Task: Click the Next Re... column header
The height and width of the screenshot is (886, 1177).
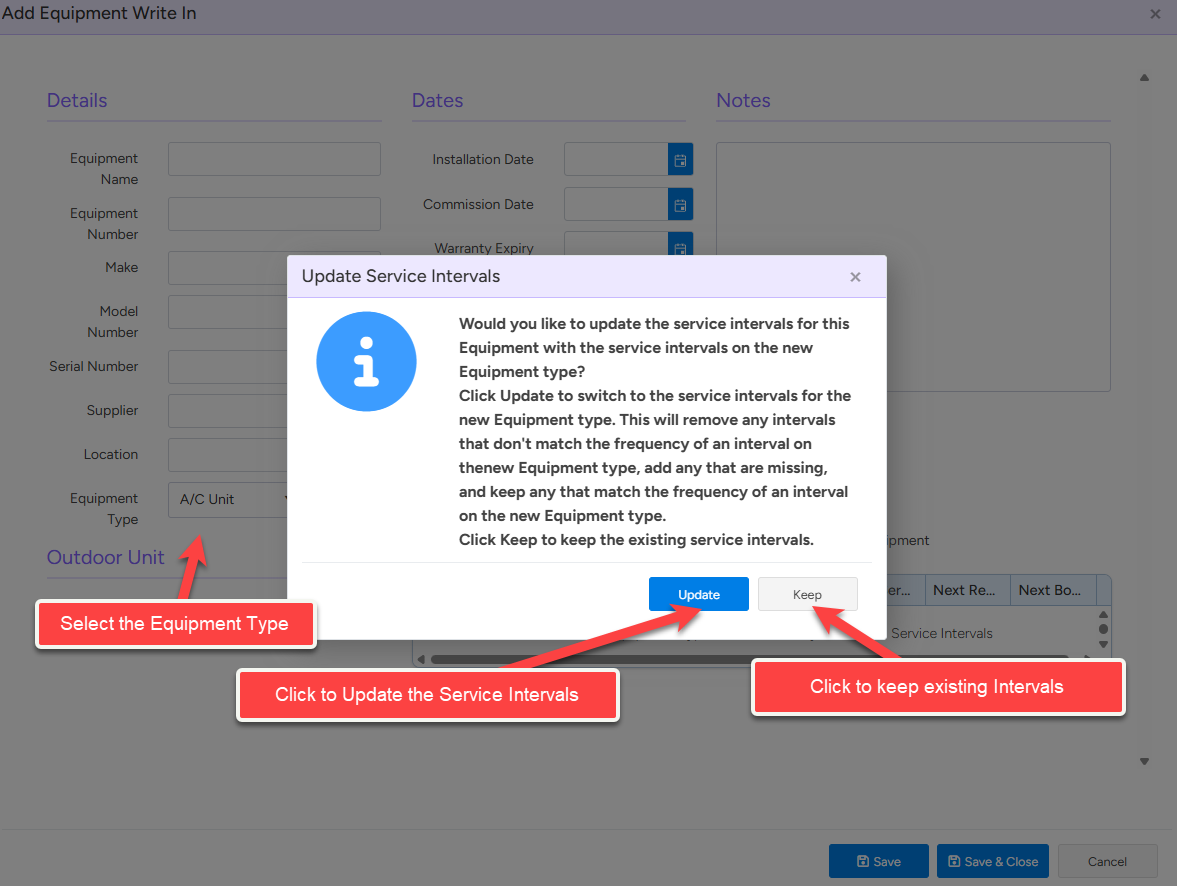Action: pyautogui.click(x=967, y=590)
